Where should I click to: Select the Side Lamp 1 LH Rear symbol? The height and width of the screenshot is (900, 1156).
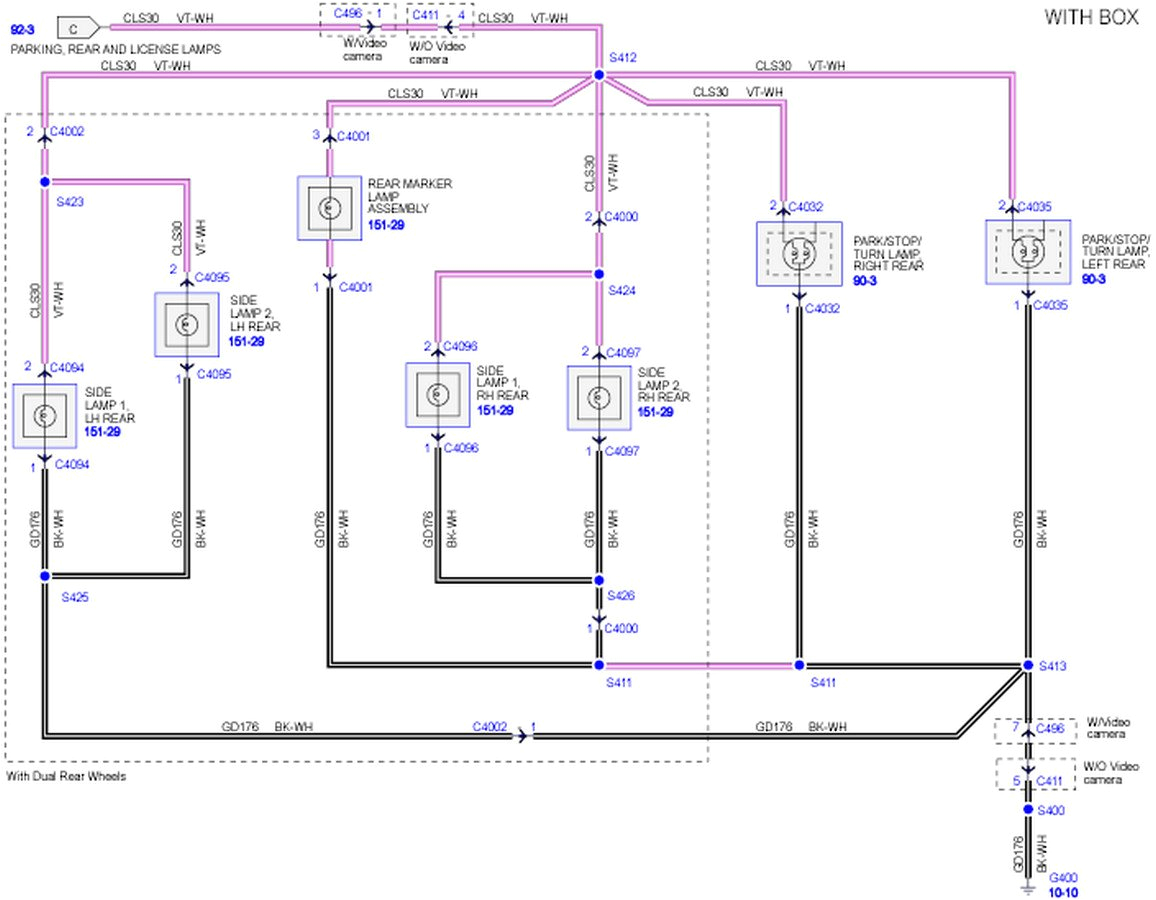coord(45,415)
